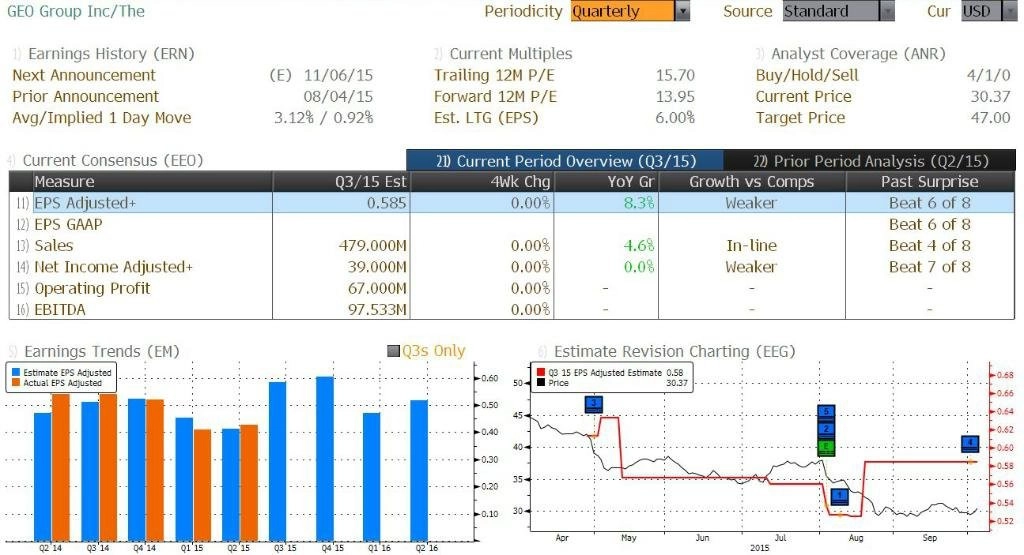
Task: Open the Source dropdown arrow
Action: 887,11
